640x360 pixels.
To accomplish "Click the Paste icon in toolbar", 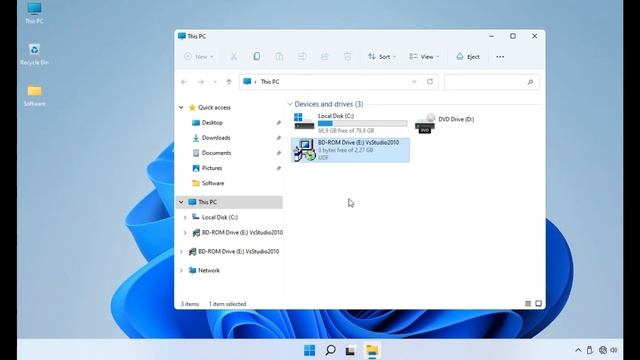I will [279, 57].
